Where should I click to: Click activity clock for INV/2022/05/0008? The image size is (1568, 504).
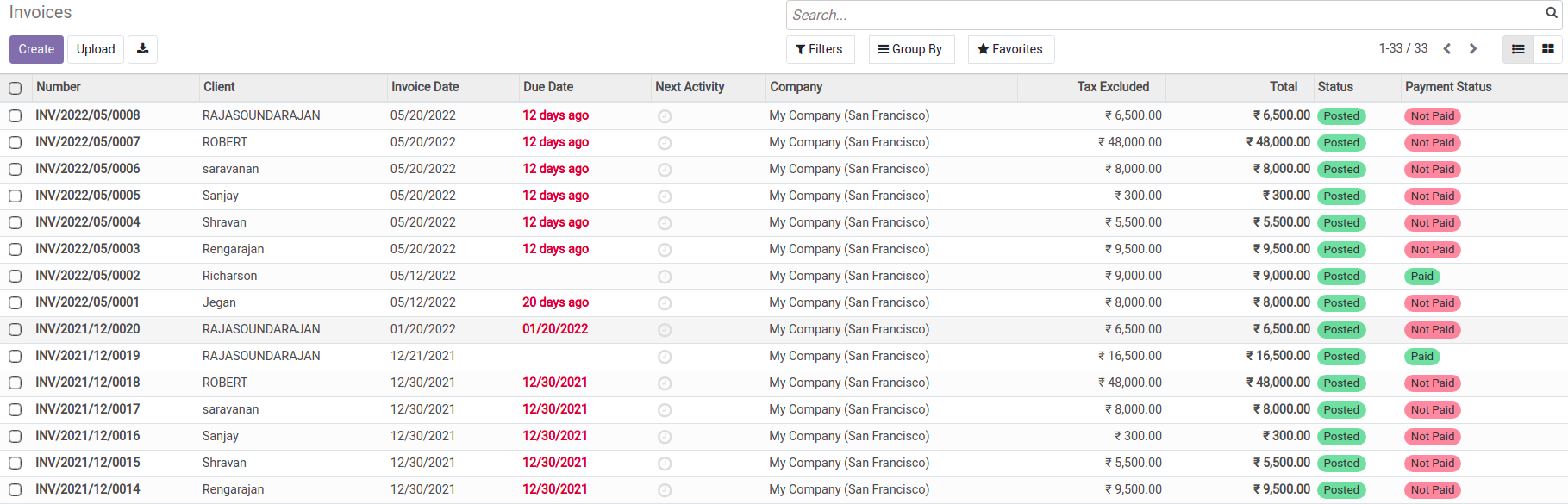coord(665,116)
